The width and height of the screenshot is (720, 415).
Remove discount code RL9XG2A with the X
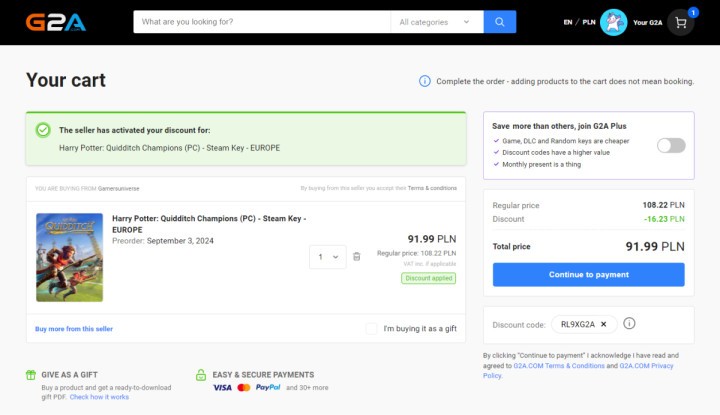point(603,324)
